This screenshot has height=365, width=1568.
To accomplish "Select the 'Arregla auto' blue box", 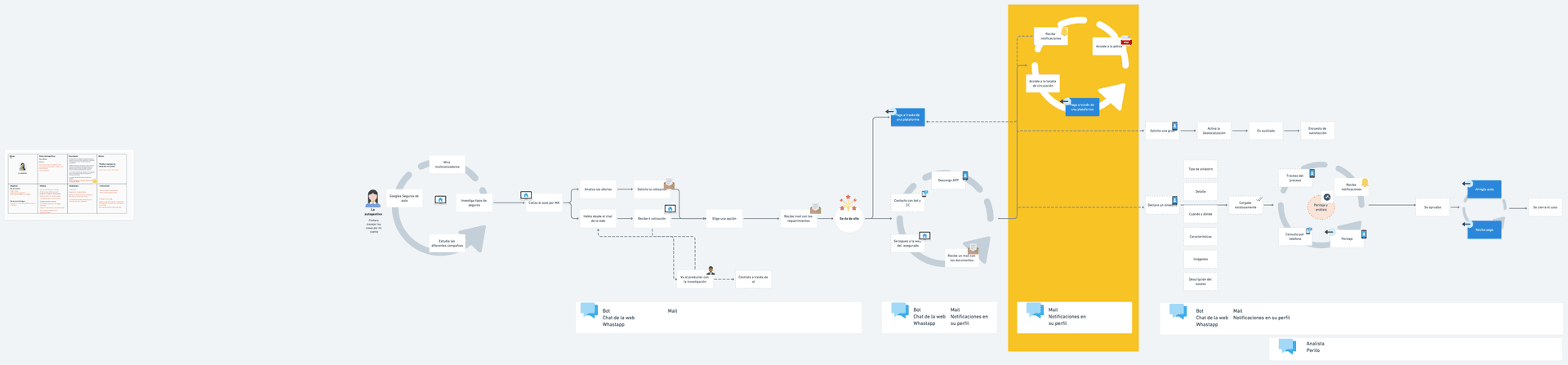I will [1485, 189].
